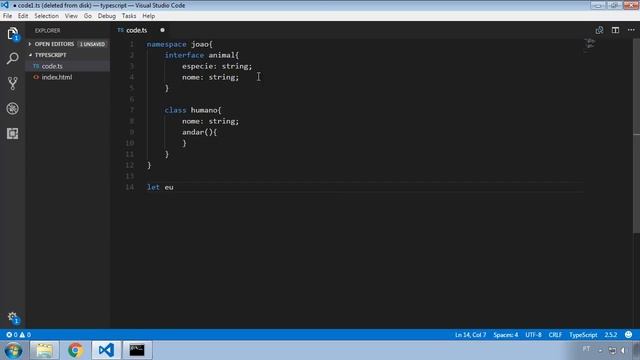
Task: Click the Split Editor icon
Action: click(x=615, y=30)
